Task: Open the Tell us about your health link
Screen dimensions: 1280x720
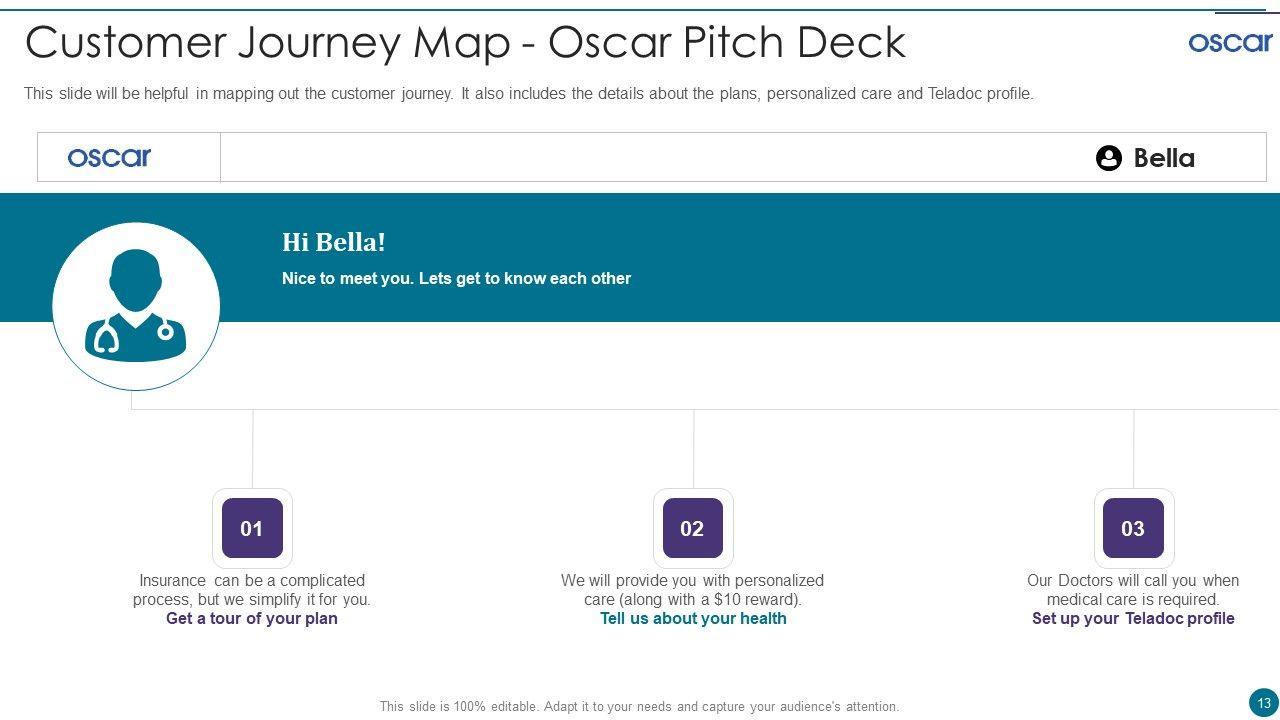Action: coord(693,619)
